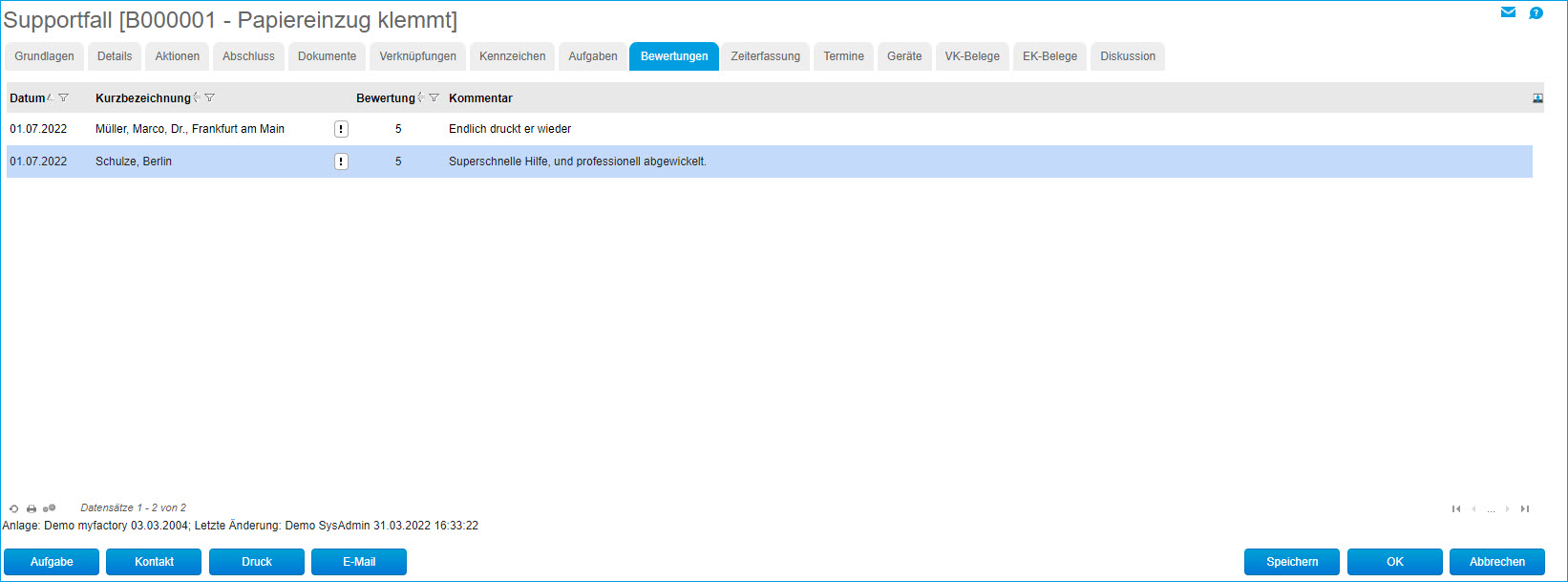This screenshot has height=582, width=1568.
Task: Click the Abbrechen button
Action: click(1497, 562)
